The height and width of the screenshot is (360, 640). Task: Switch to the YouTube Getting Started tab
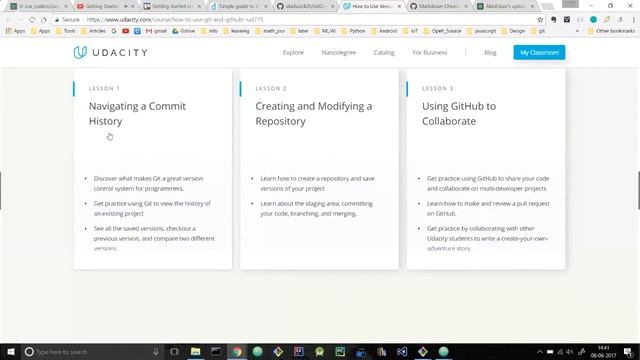click(105, 6)
